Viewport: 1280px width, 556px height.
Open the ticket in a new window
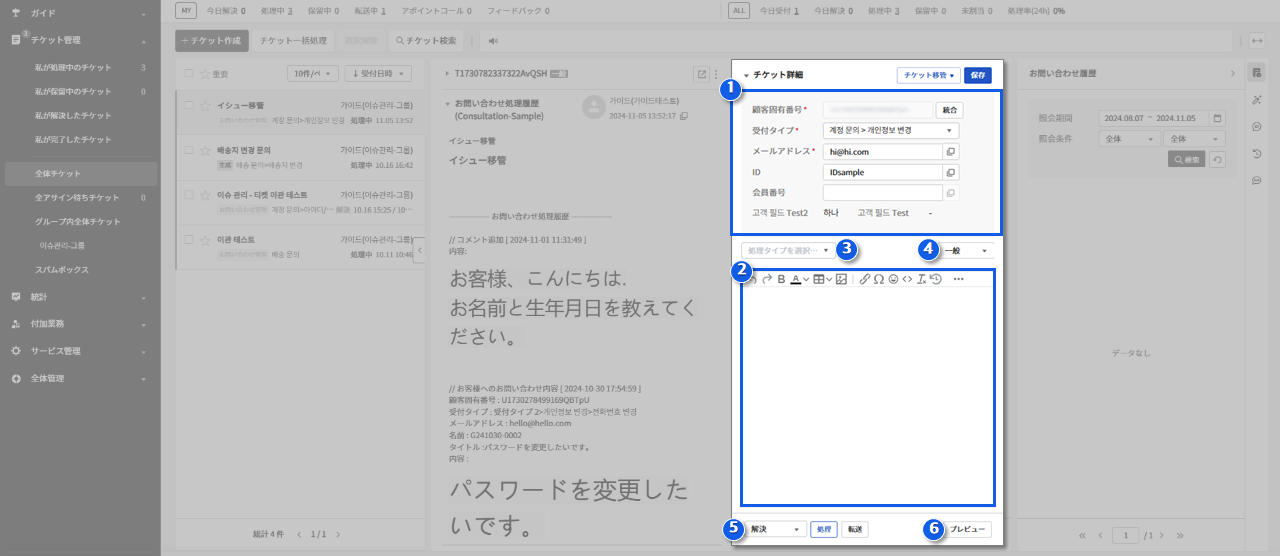point(701,74)
